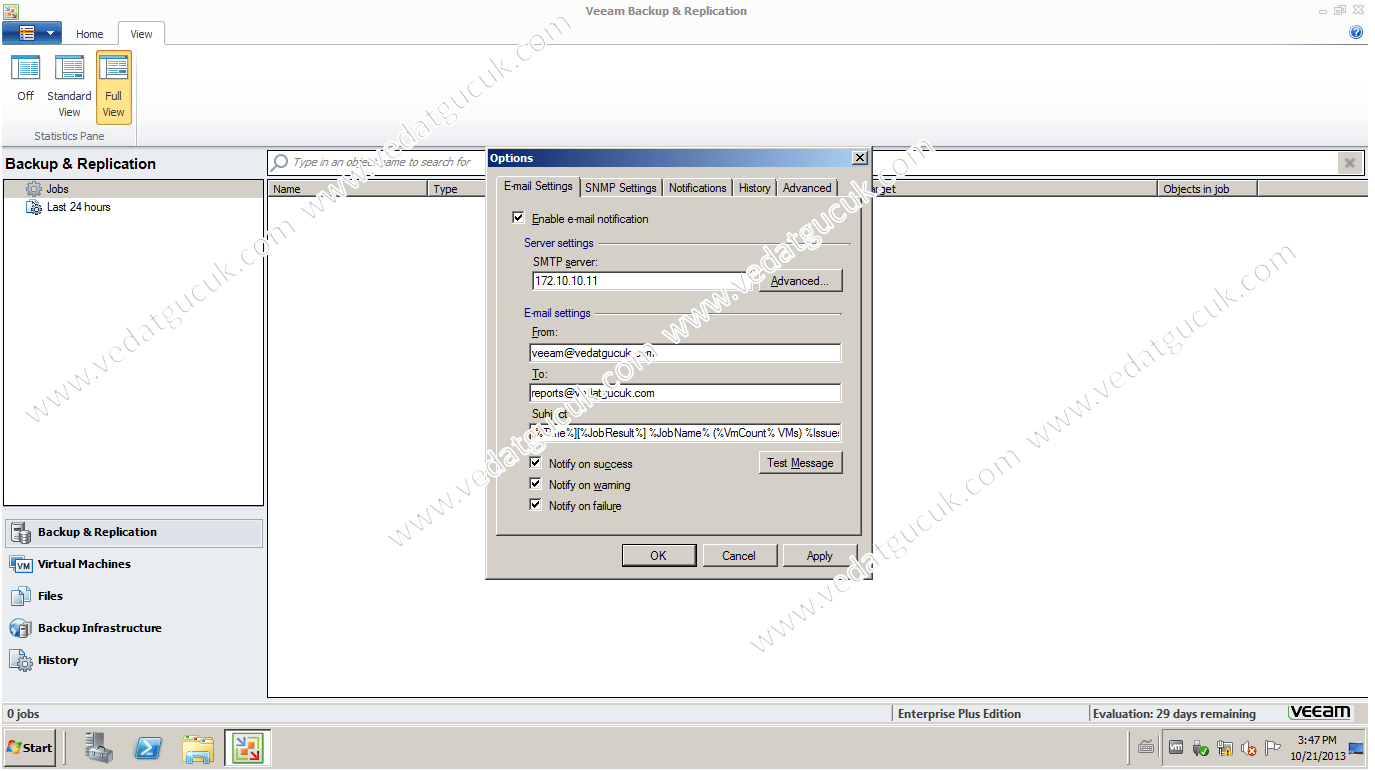Open the SNMP Settings tab
Screen dimensions: 1375x771
pos(621,188)
